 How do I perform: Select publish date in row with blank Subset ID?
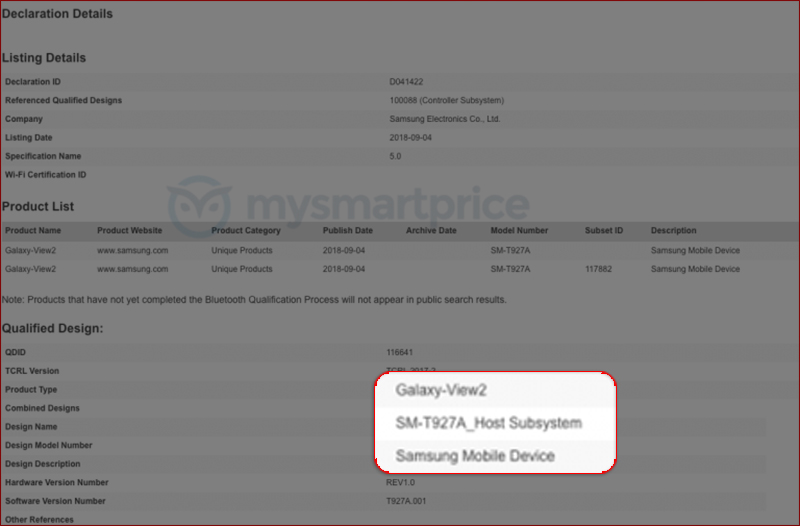(344, 251)
